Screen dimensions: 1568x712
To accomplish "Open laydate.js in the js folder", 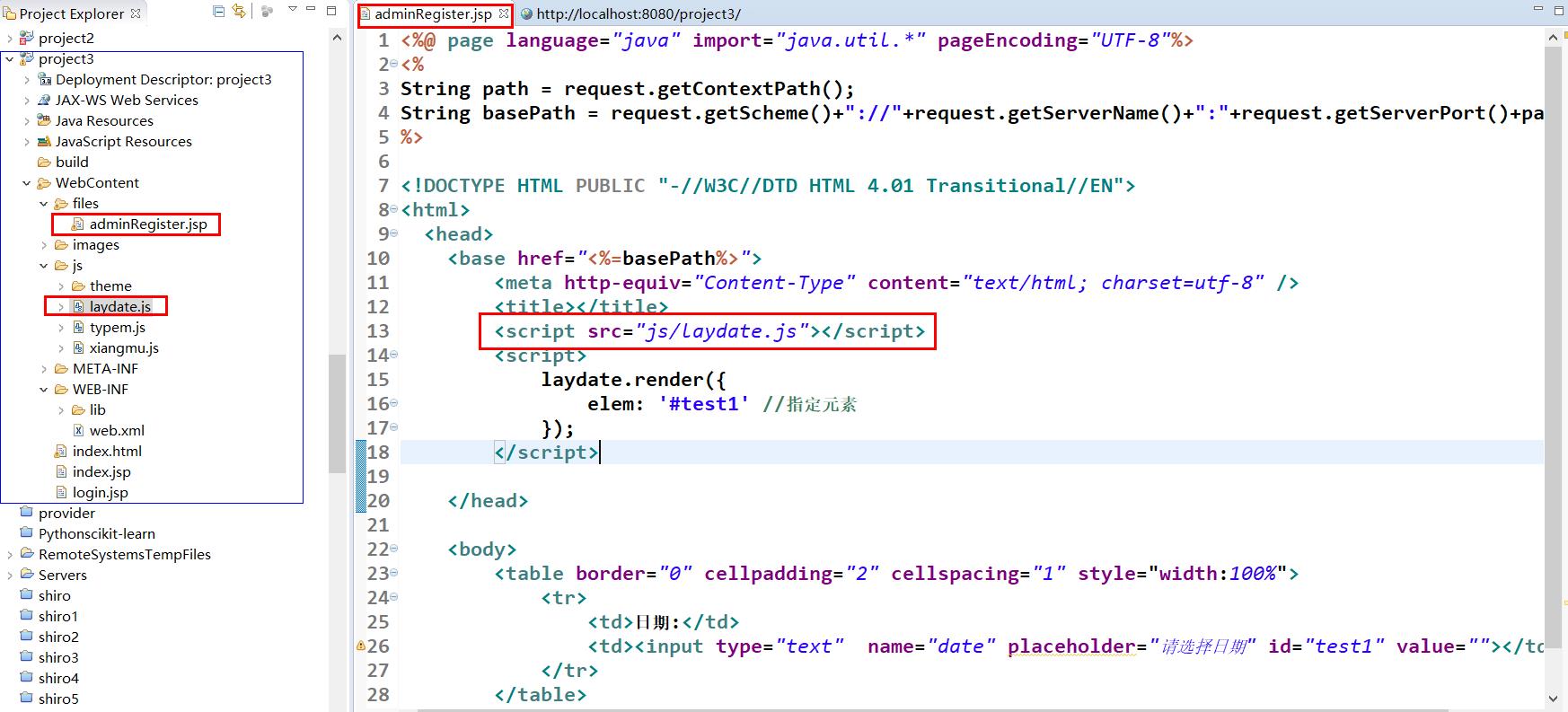I will click(x=119, y=307).
